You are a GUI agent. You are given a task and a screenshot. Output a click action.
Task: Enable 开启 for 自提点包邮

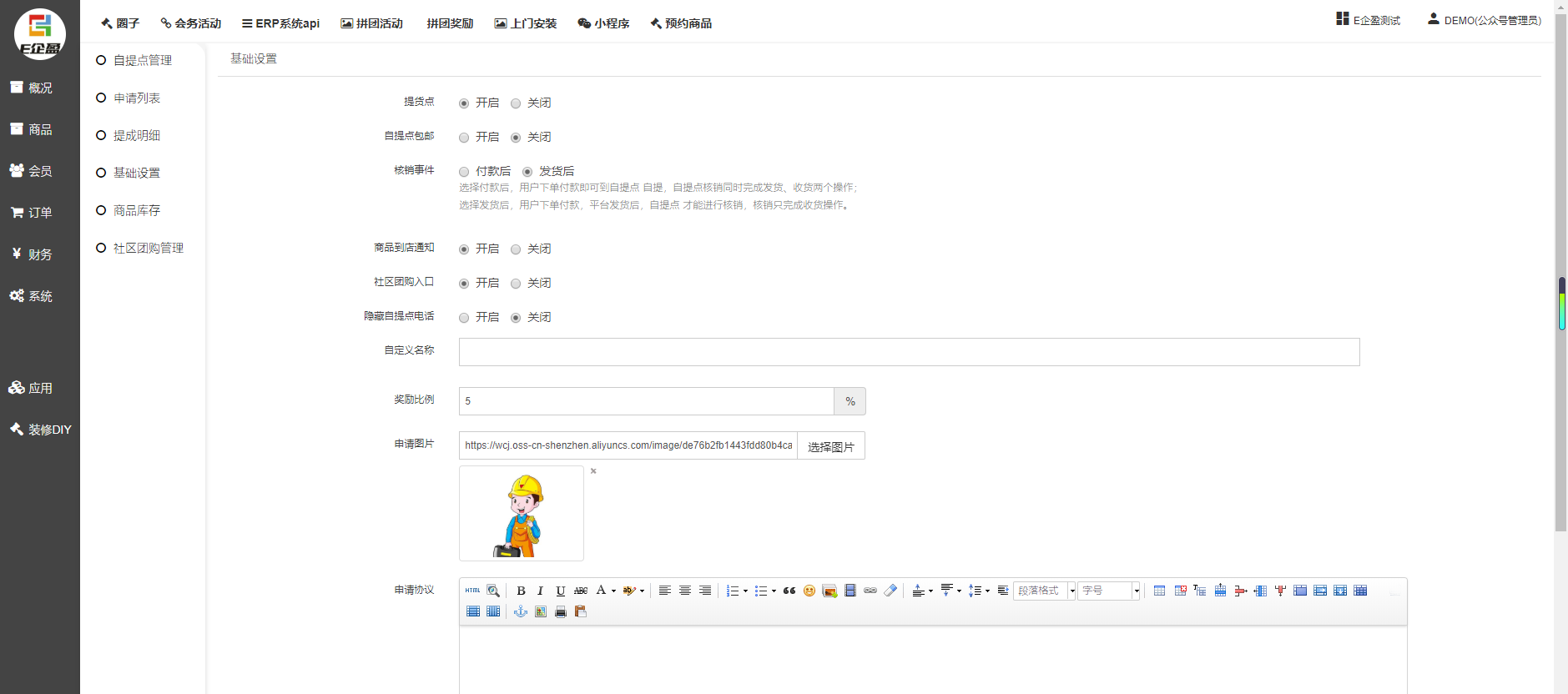point(464,138)
